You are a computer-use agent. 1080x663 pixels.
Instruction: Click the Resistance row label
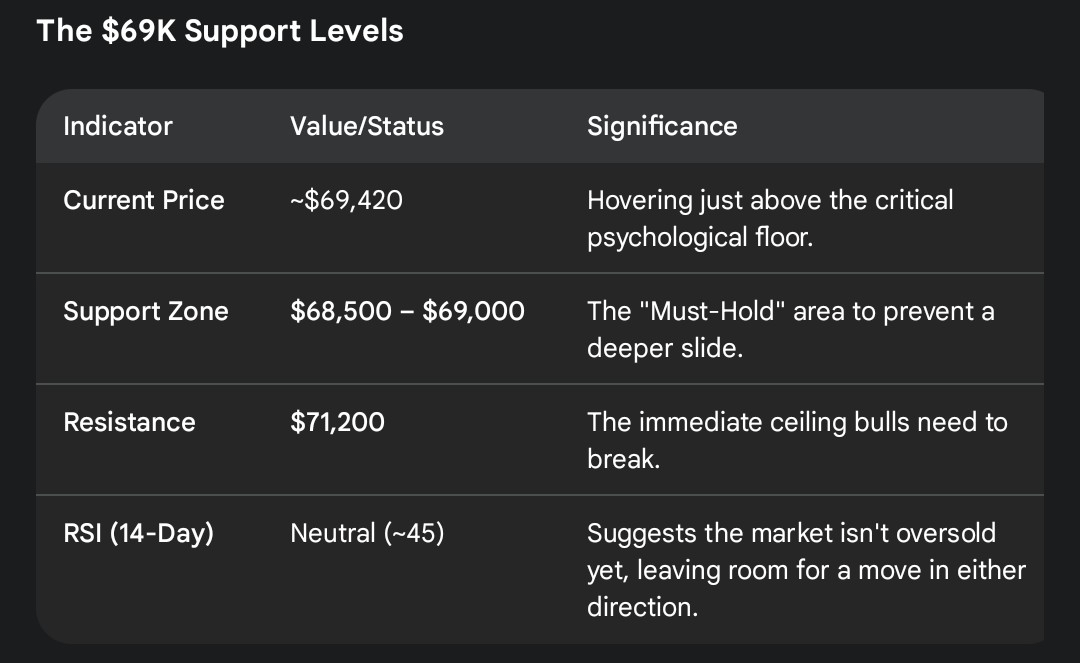point(129,422)
